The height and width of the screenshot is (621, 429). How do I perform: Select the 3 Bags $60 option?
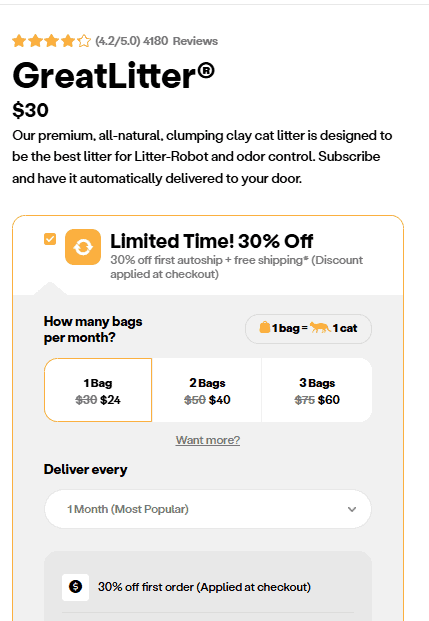click(x=317, y=390)
